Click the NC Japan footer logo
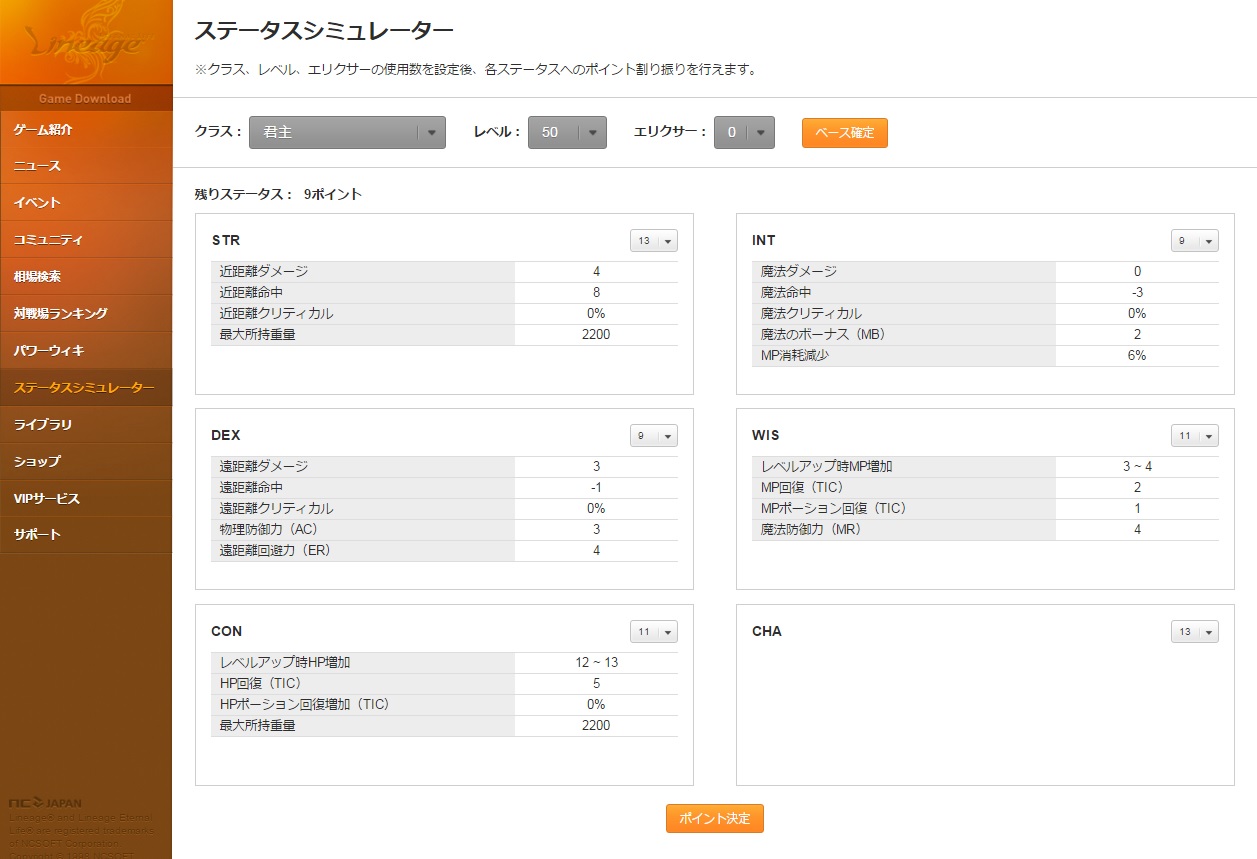The width and height of the screenshot is (1257, 859). pos(46,802)
